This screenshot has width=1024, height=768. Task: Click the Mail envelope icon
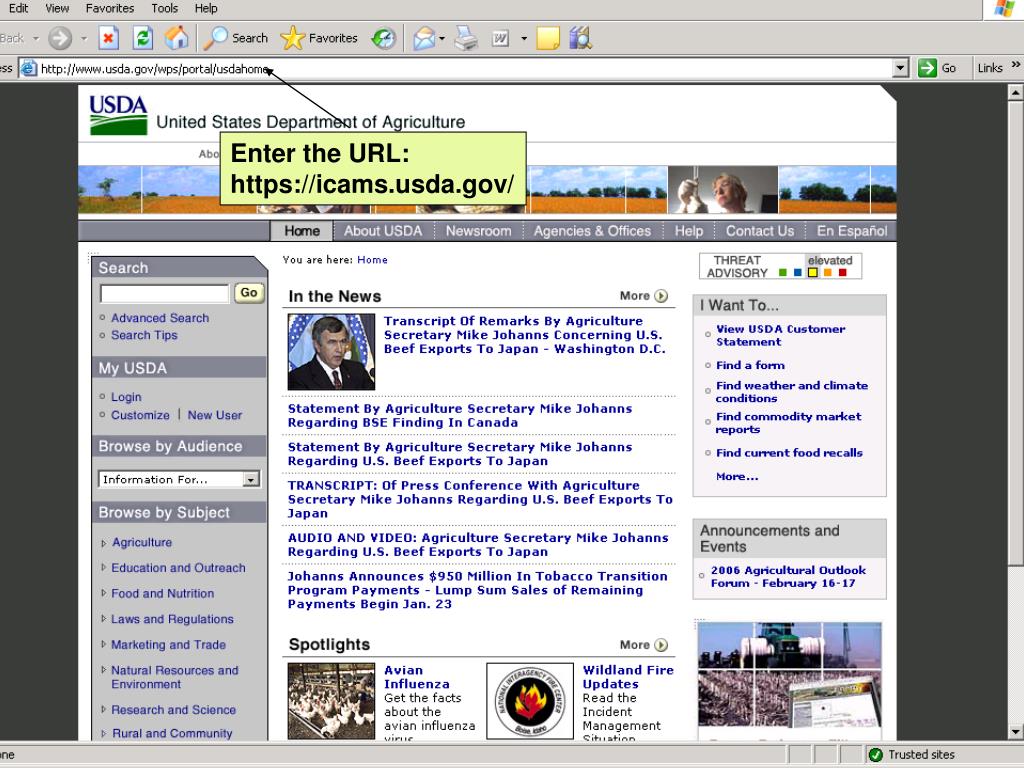tap(424, 38)
